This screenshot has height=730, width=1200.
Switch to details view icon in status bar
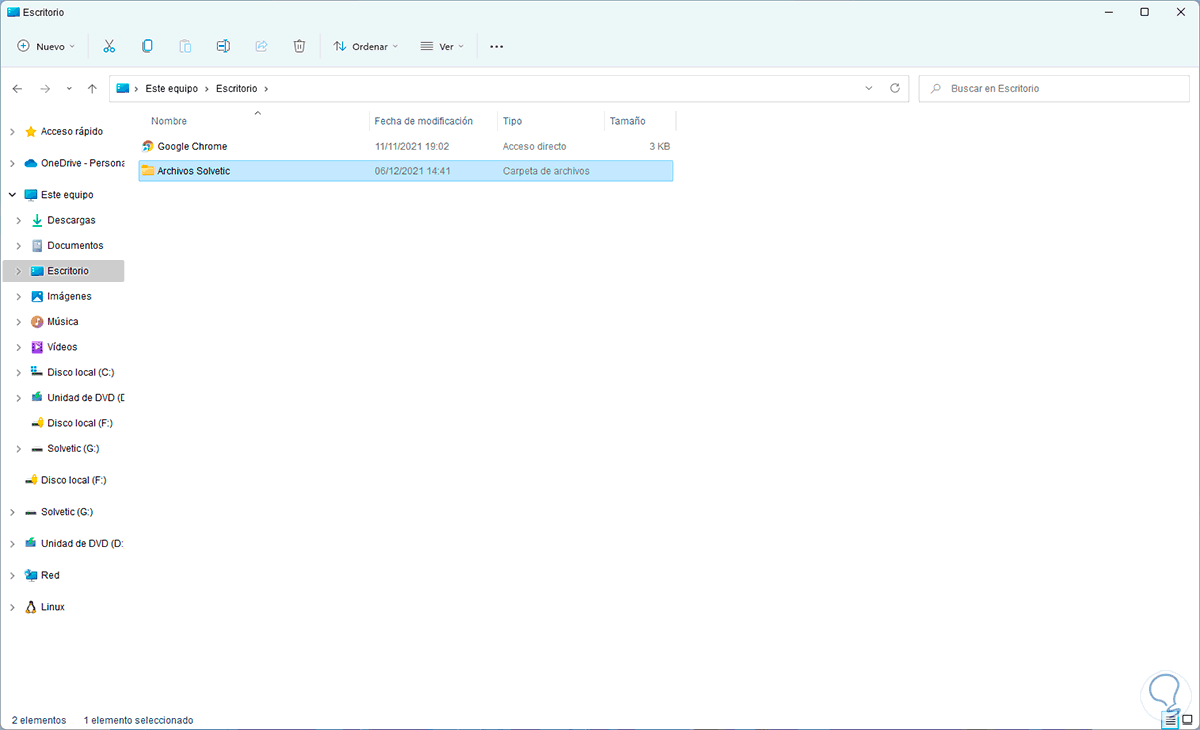(x=1169, y=719)
